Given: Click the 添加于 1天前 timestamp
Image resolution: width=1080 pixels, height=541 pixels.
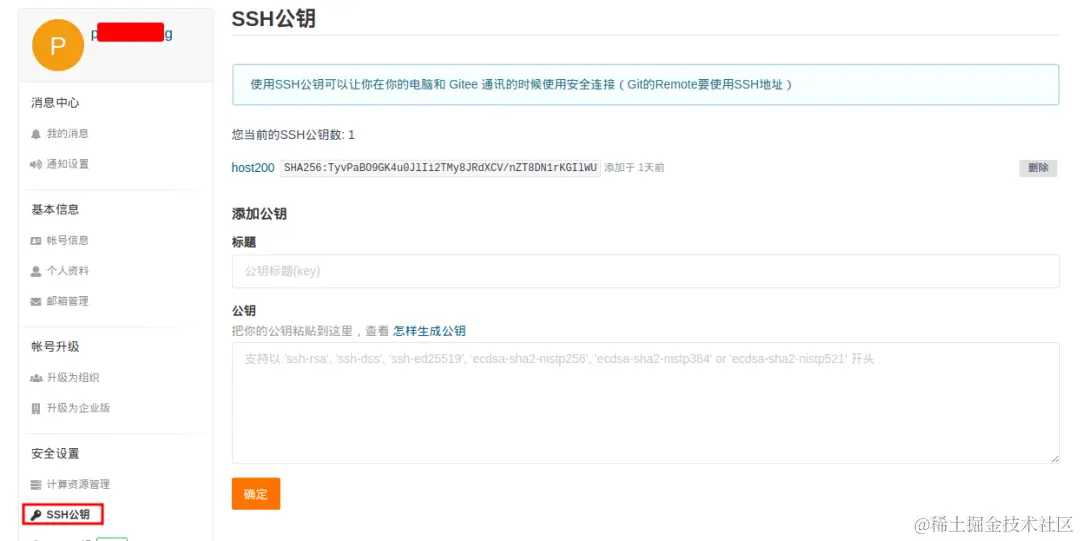Looking at the screenshot, I should tap(634, 167).
